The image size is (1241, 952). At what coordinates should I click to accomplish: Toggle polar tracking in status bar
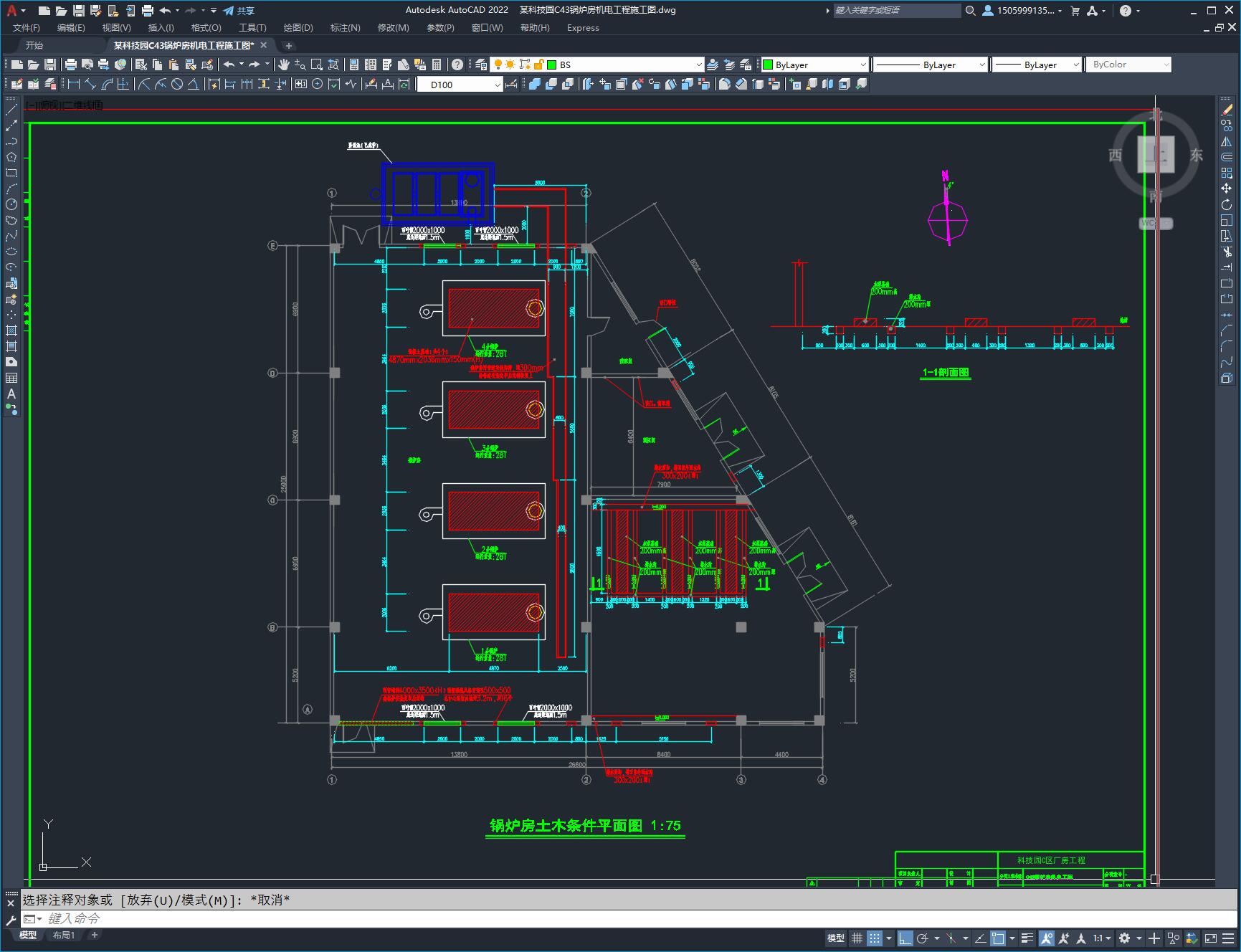click(x=923, y=938)
